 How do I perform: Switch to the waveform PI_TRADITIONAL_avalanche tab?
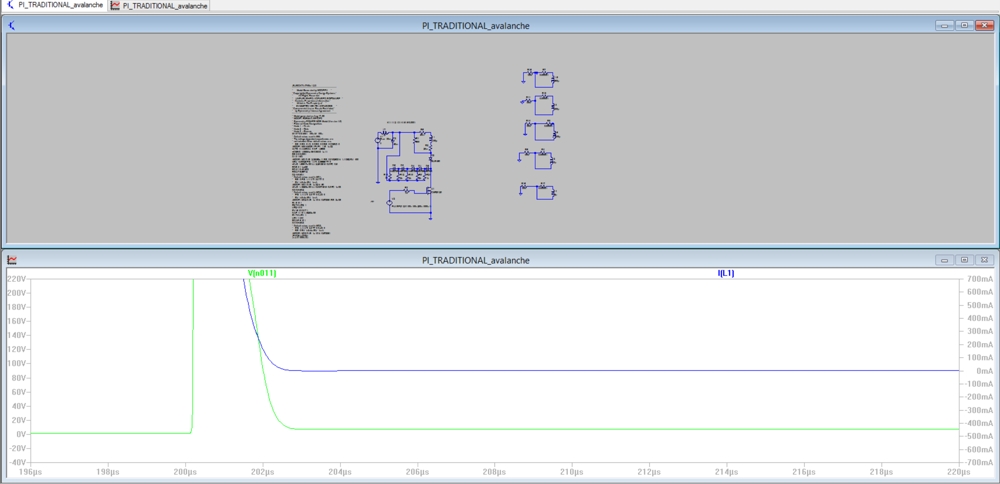point(166,6)
